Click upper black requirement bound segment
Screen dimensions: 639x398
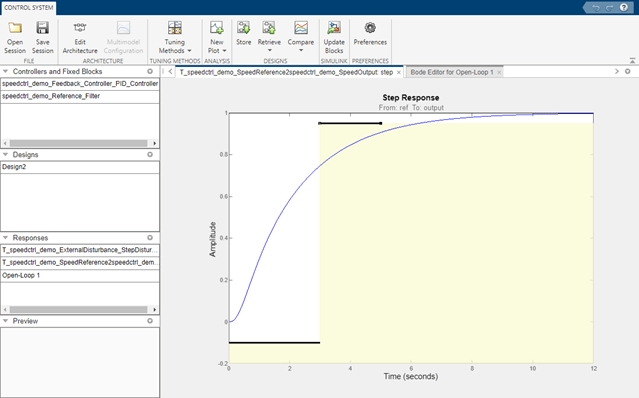tap(350, 123)
